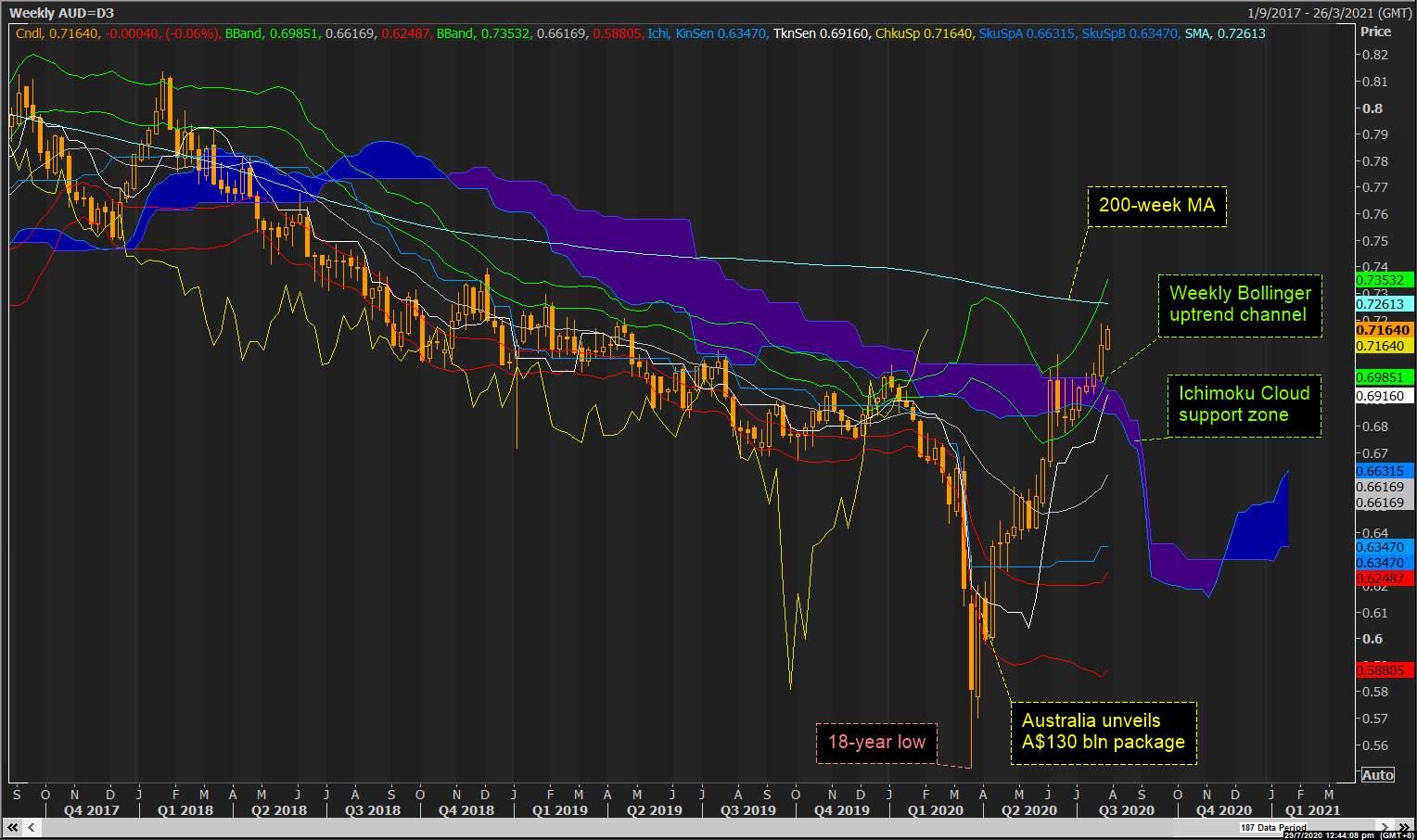The image size is (1417, 840).
Task: Jump to latest data with double-right arrow
Action: 1402,827
